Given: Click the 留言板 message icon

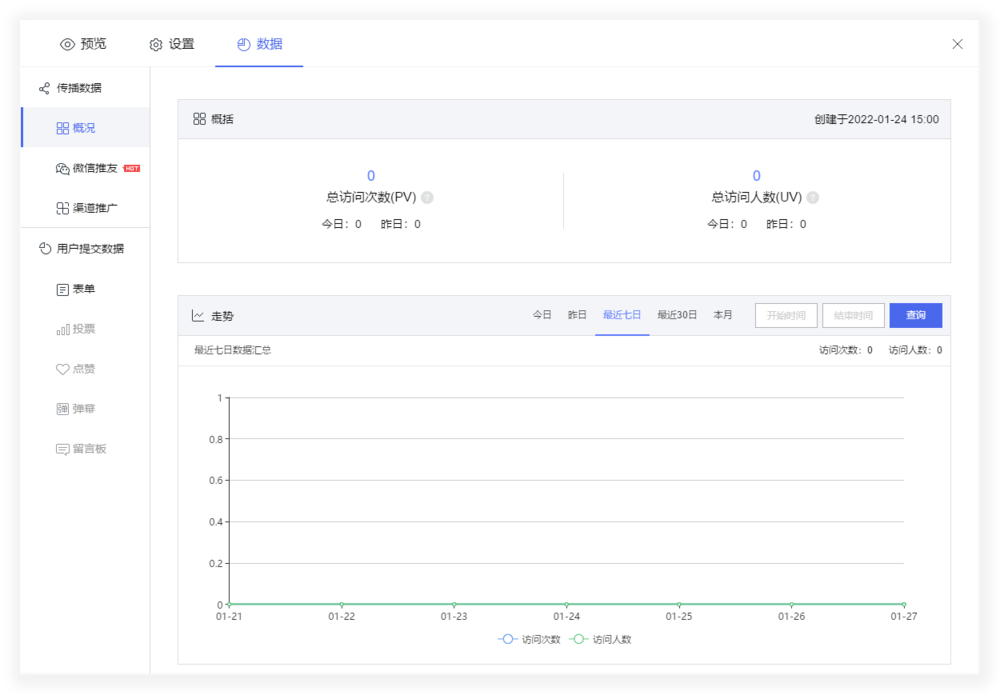Looking at the screenshot, I should tap(63, 449).
